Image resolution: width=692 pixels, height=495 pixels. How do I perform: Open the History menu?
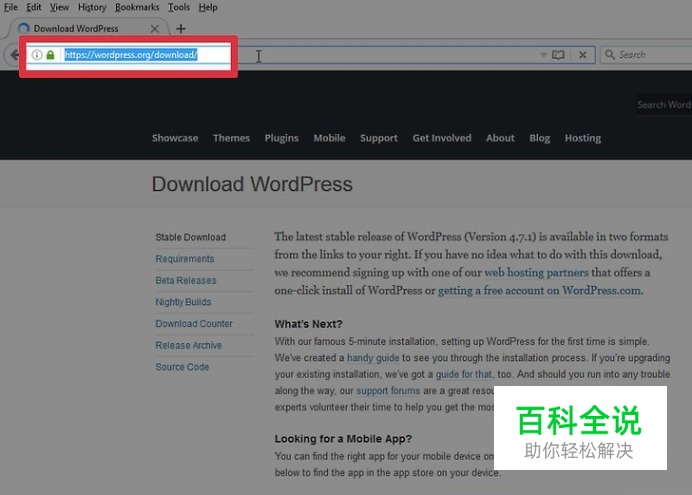[92, 8]
